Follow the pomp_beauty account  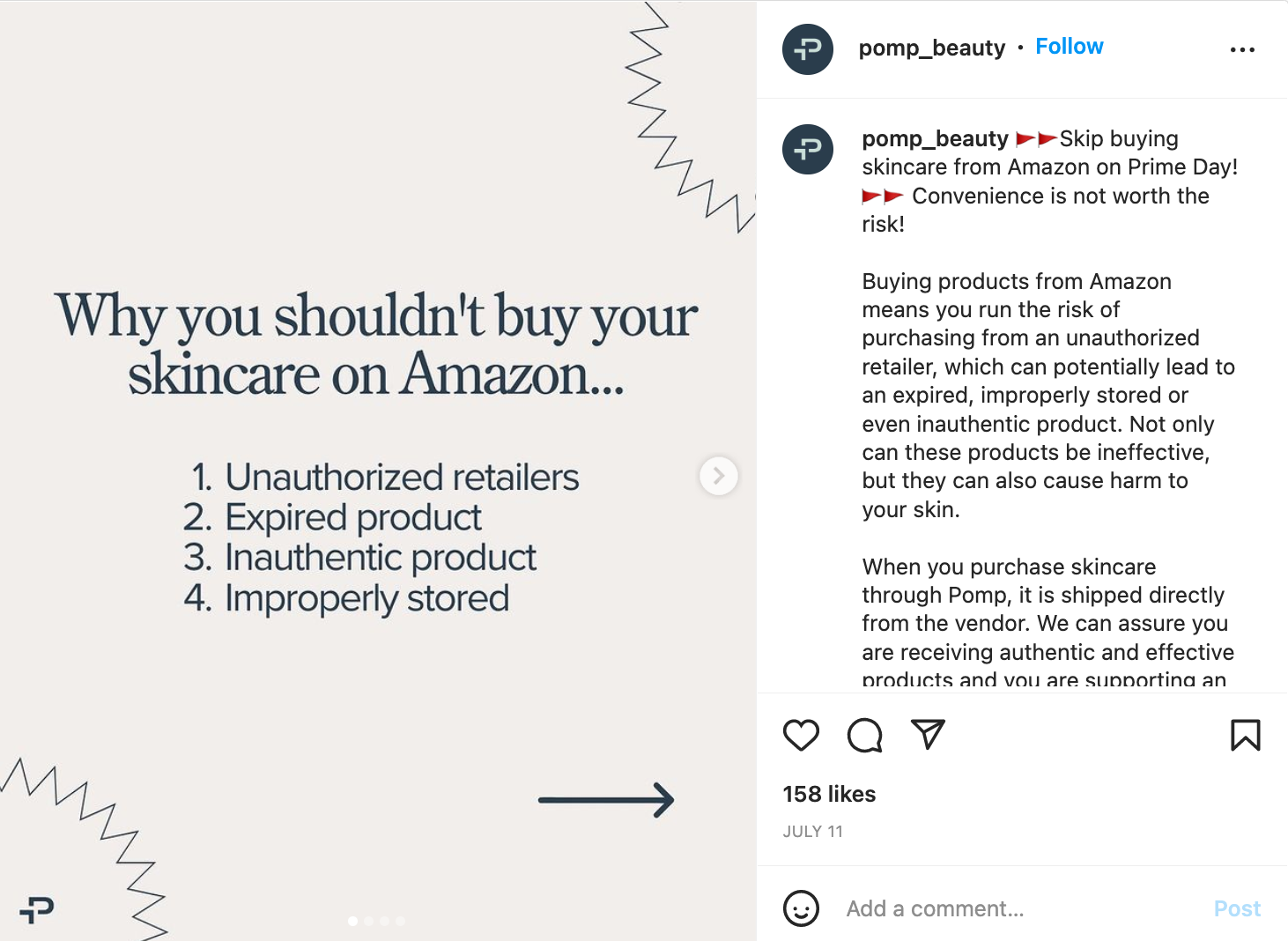tap(1069, 47)
